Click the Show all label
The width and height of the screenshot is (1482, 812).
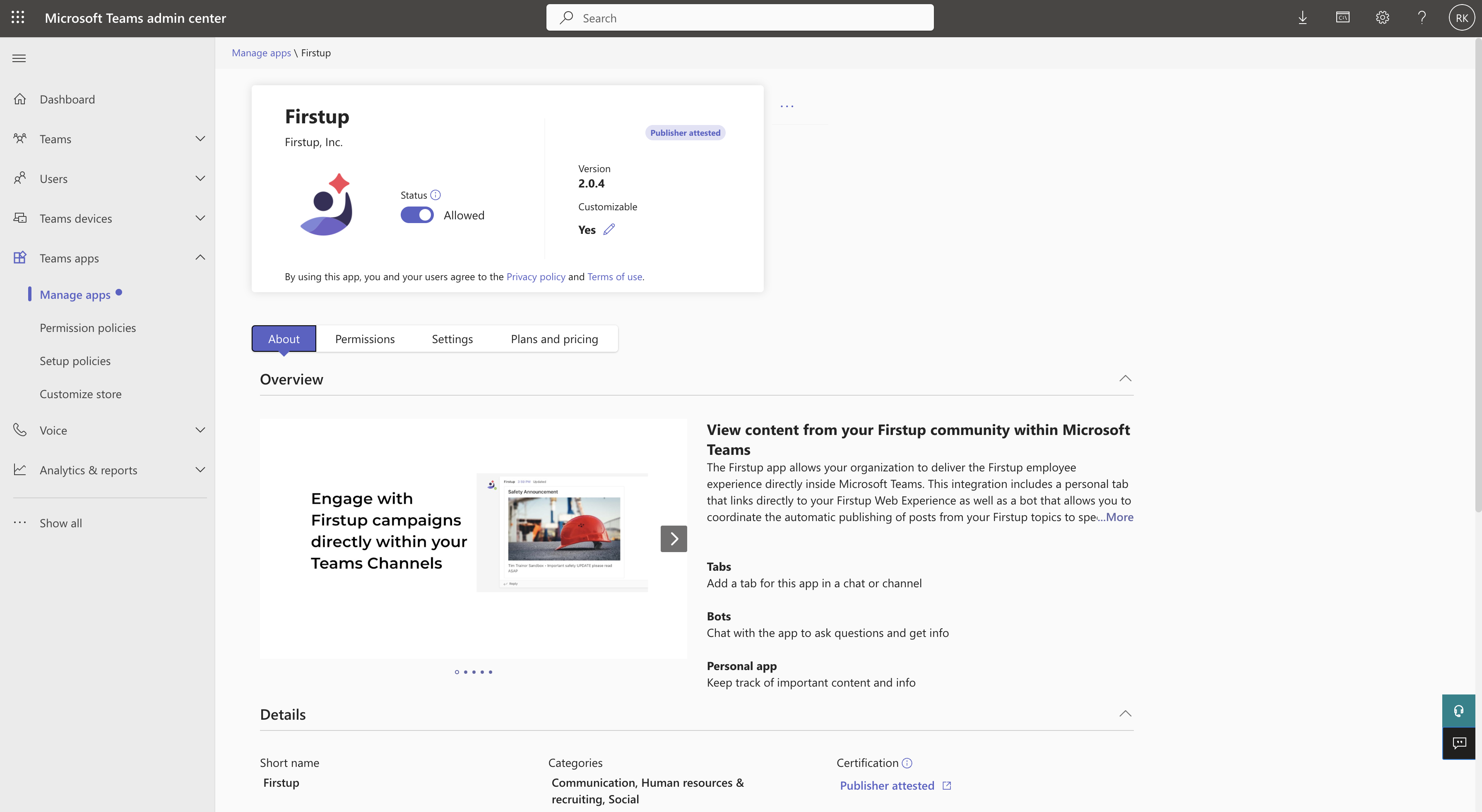[61, 523]
